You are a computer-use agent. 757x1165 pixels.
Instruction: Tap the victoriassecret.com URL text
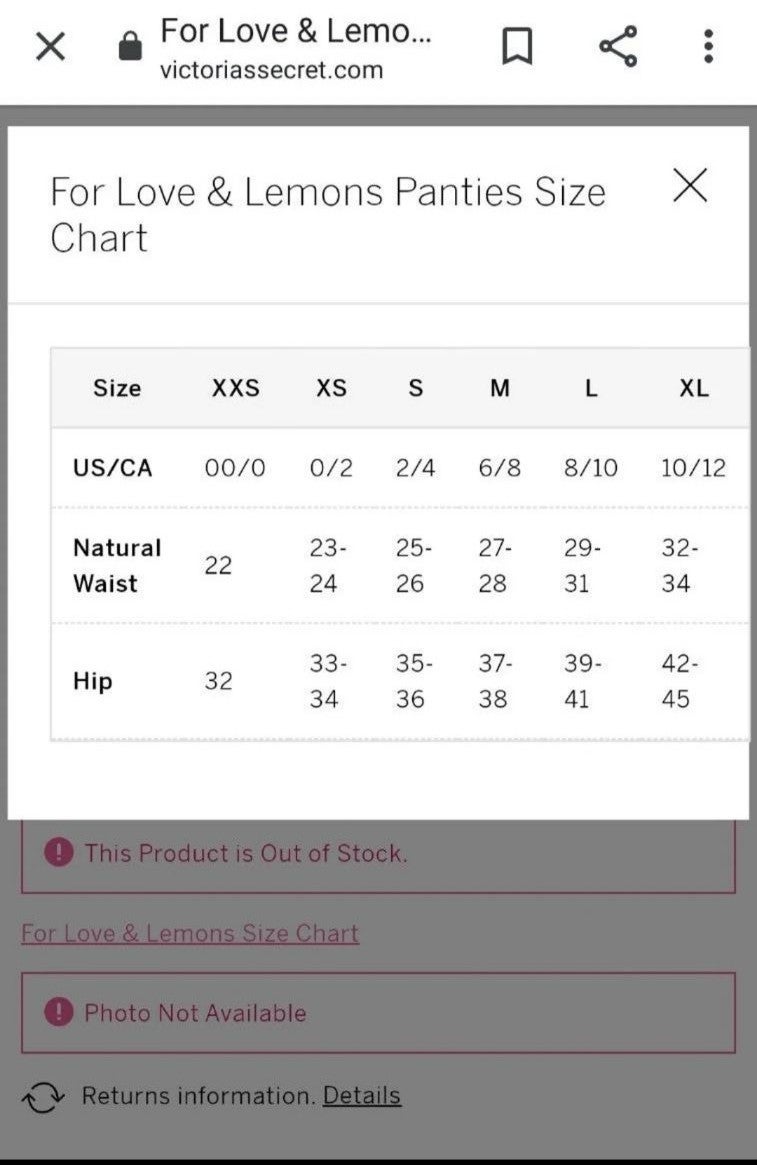click(272, 71)
